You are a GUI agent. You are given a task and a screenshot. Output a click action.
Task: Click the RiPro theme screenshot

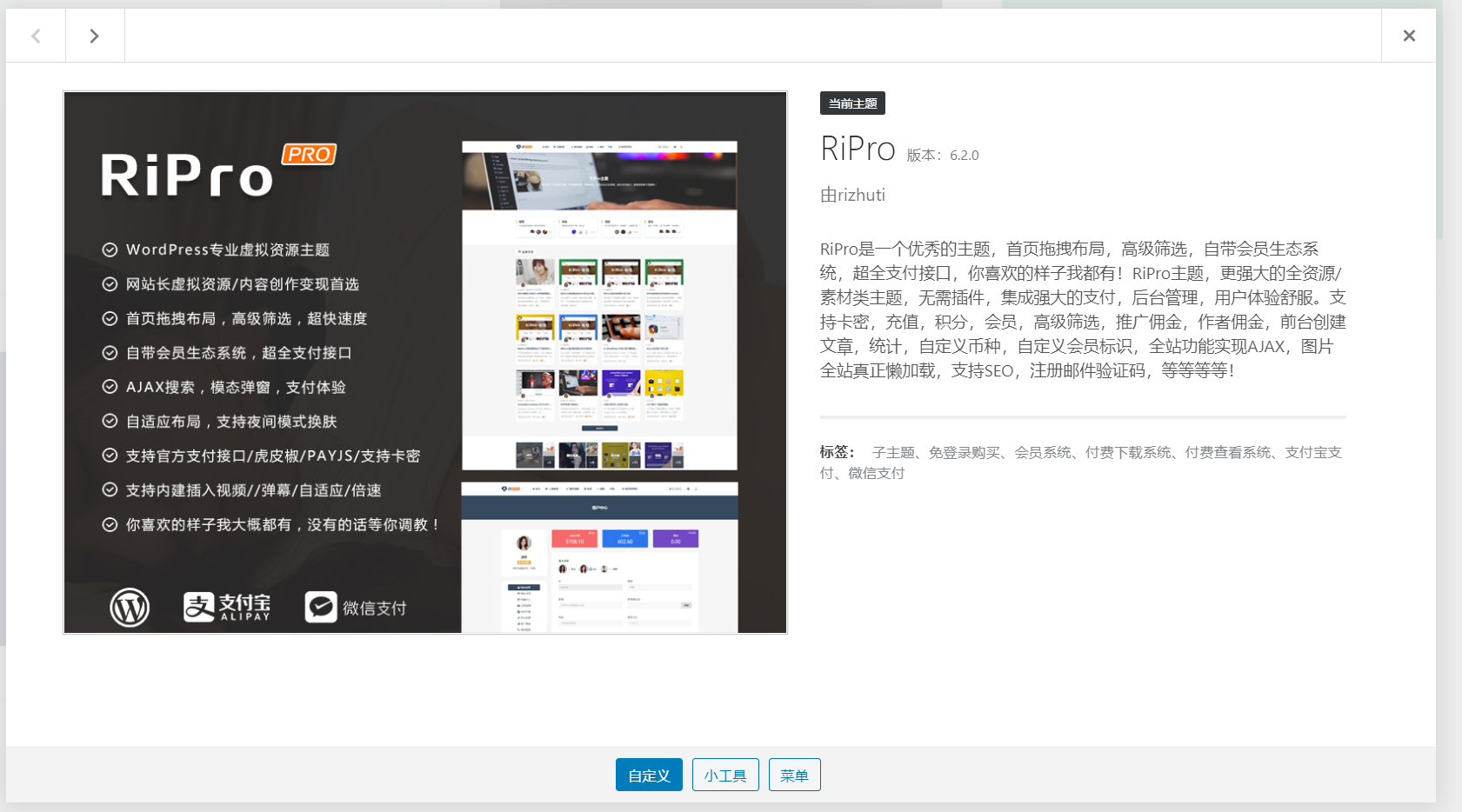pos(425,363)
